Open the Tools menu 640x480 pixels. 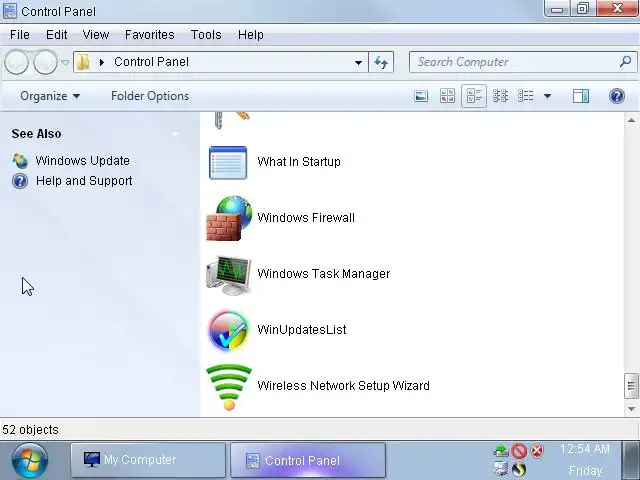tap(206, 35)
